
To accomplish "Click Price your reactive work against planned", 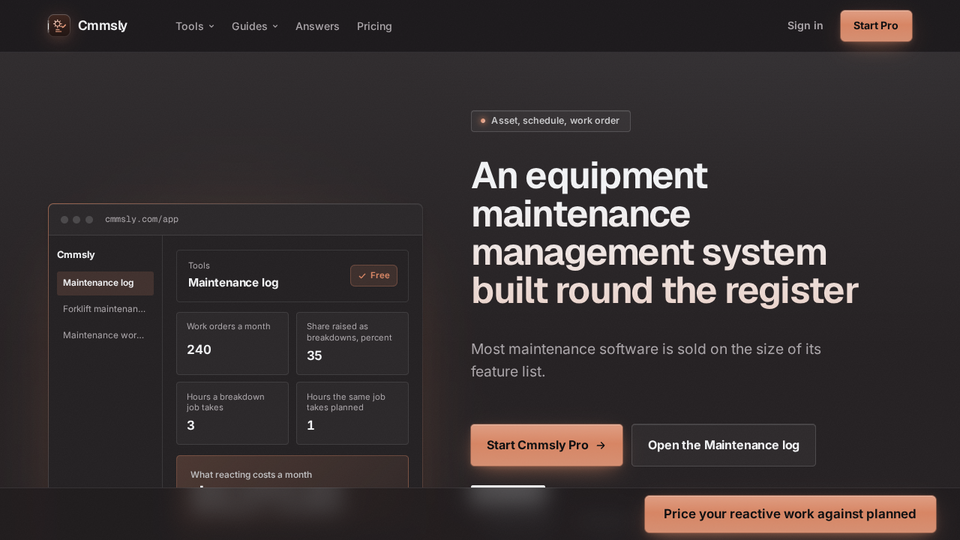I will tap(790, 514).
